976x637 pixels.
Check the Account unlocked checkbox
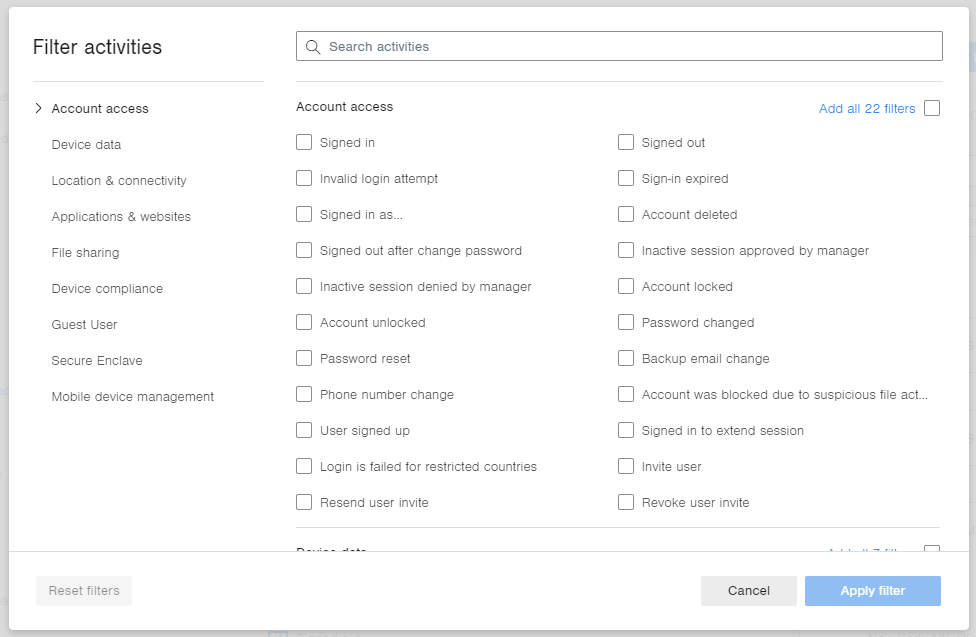[x=304, y=323]
